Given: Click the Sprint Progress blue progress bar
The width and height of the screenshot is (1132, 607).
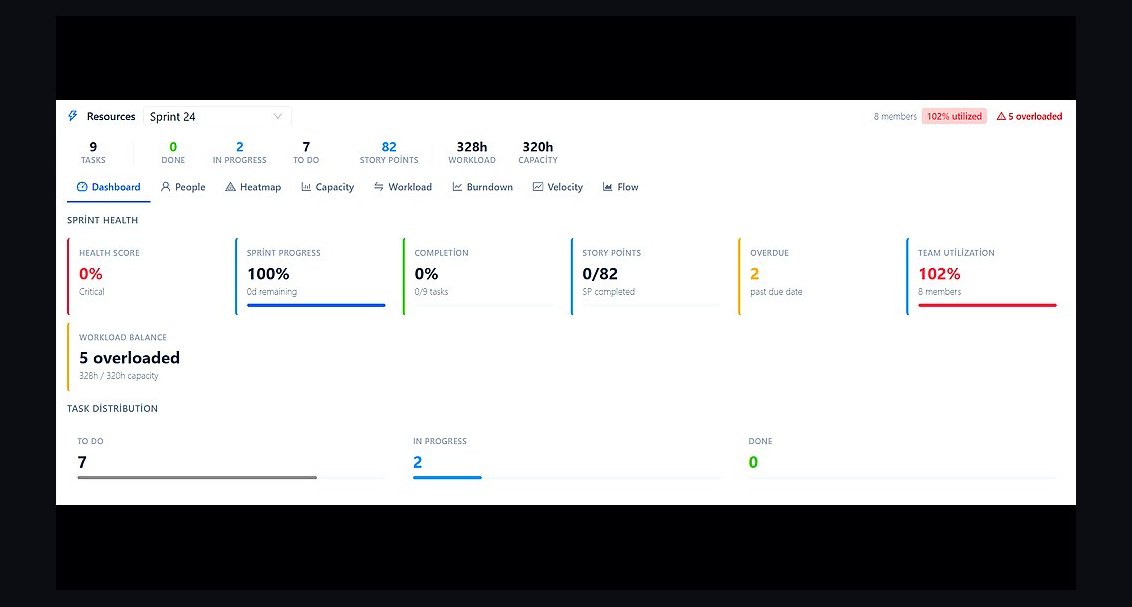Looking at the screenshot, I should (316, 305).
